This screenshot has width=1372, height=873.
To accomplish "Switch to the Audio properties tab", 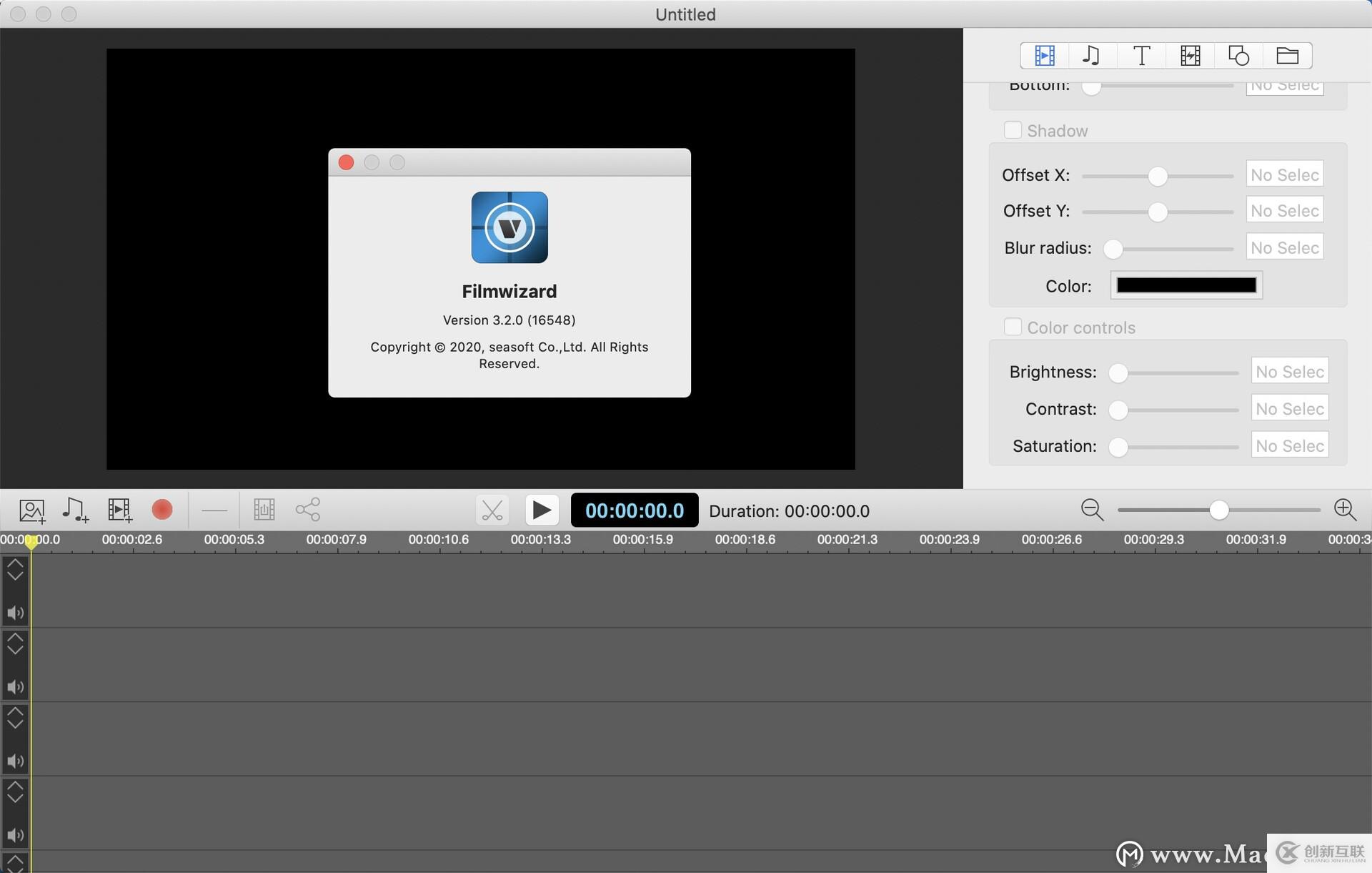I will point(1092,55).
